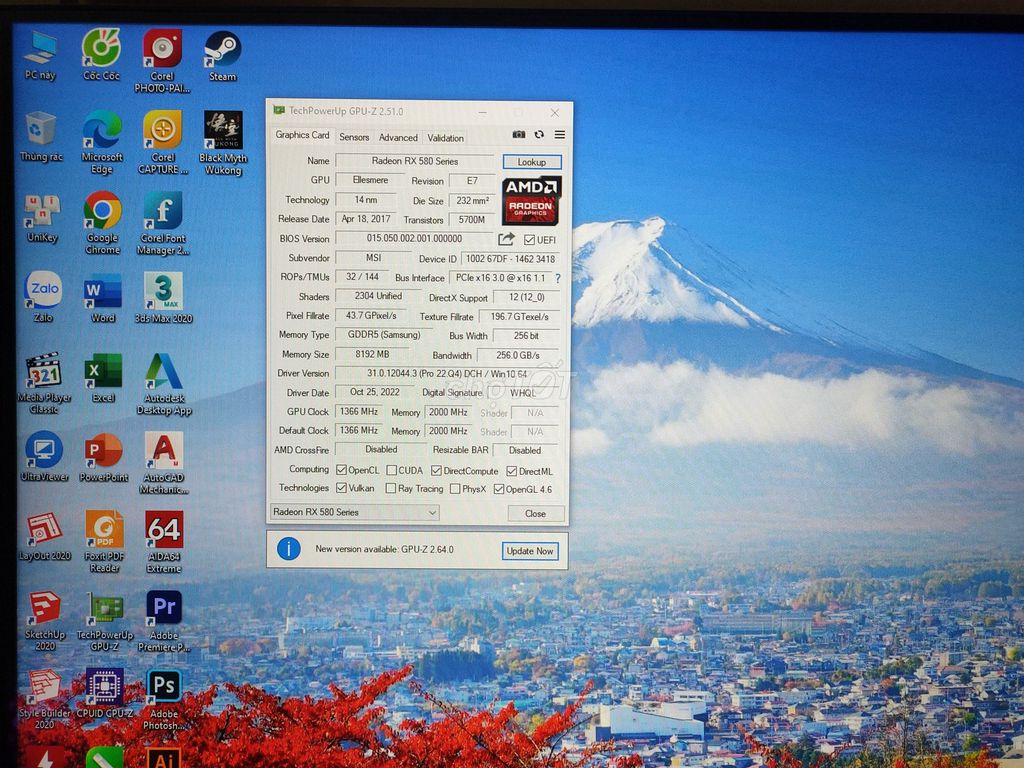Click the Lookup button
This screenshot has width=1024, height=768.
coord(531,161)
